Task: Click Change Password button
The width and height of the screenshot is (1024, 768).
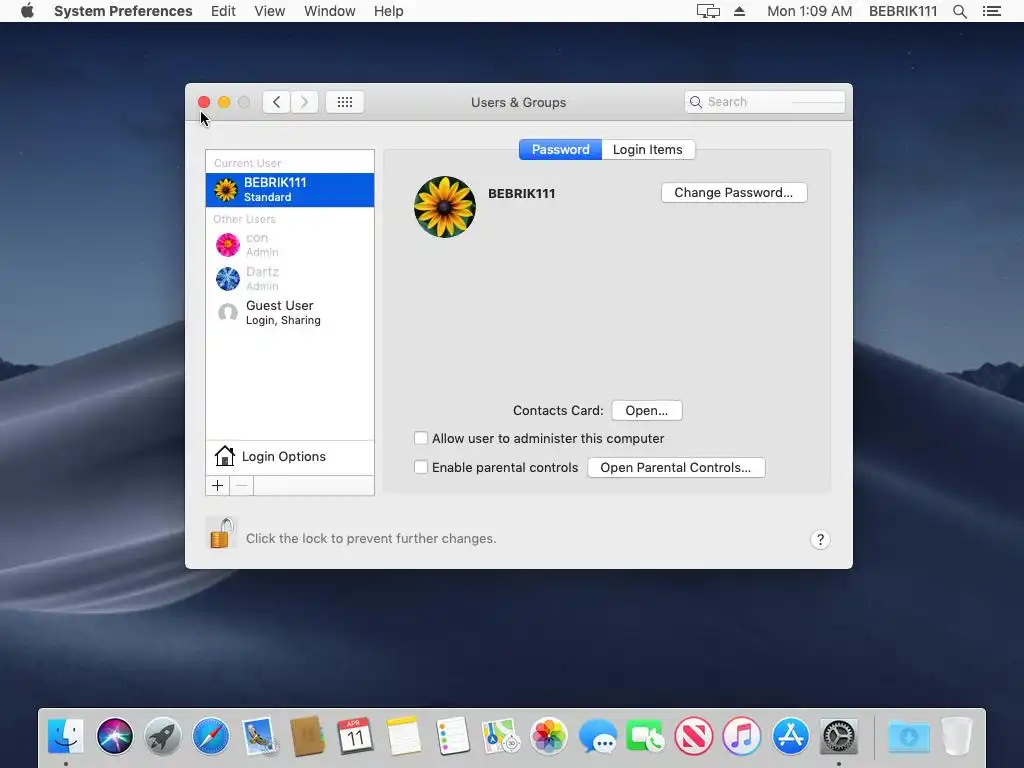Action: coord(734,193)
